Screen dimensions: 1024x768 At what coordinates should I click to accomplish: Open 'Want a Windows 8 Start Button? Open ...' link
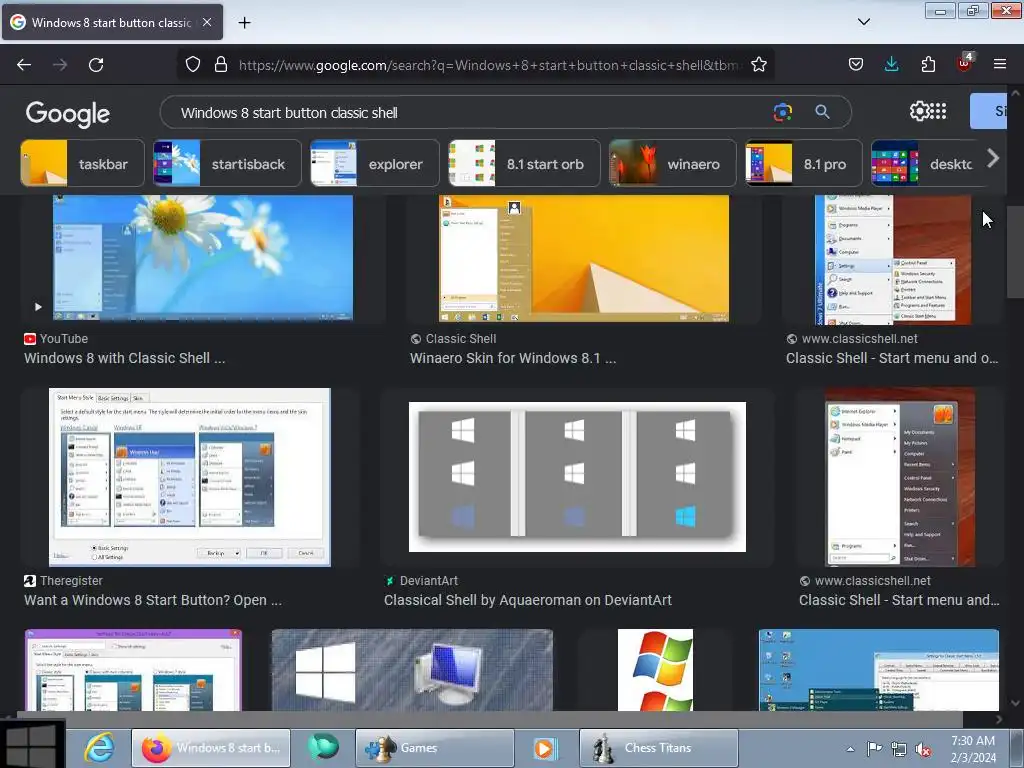[153, 600]
